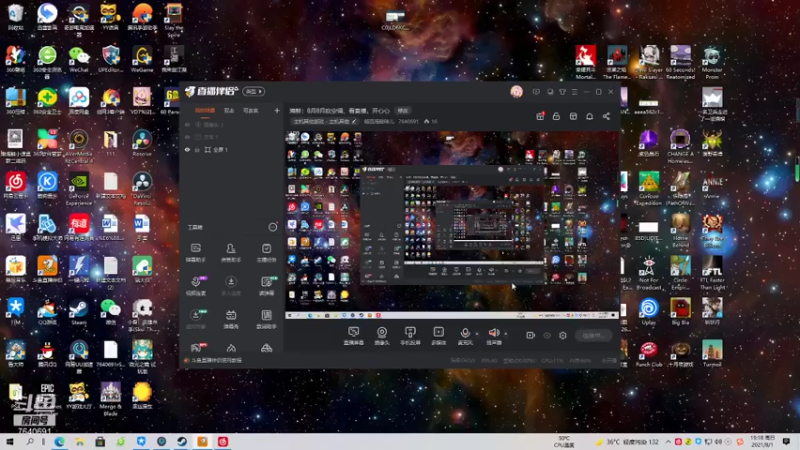The height and width of the screenshot is (450, 800).
Task: Open the 房管助手 room manager tool
Action: 231,253
